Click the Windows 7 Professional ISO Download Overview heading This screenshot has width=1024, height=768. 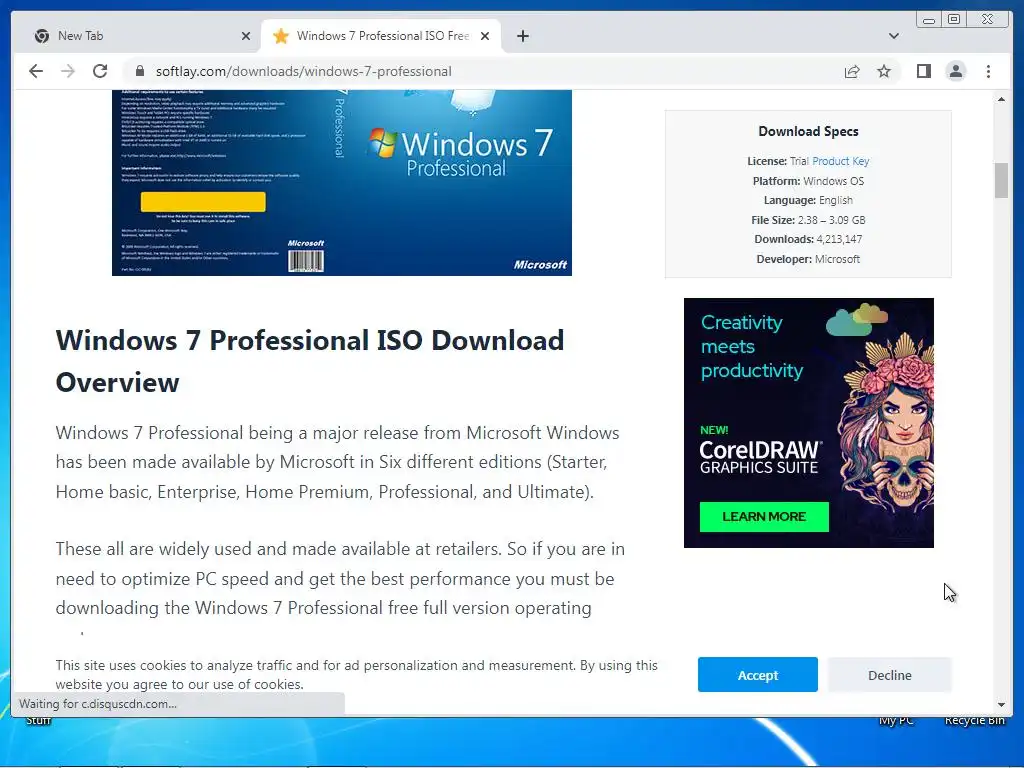(310, 361)
